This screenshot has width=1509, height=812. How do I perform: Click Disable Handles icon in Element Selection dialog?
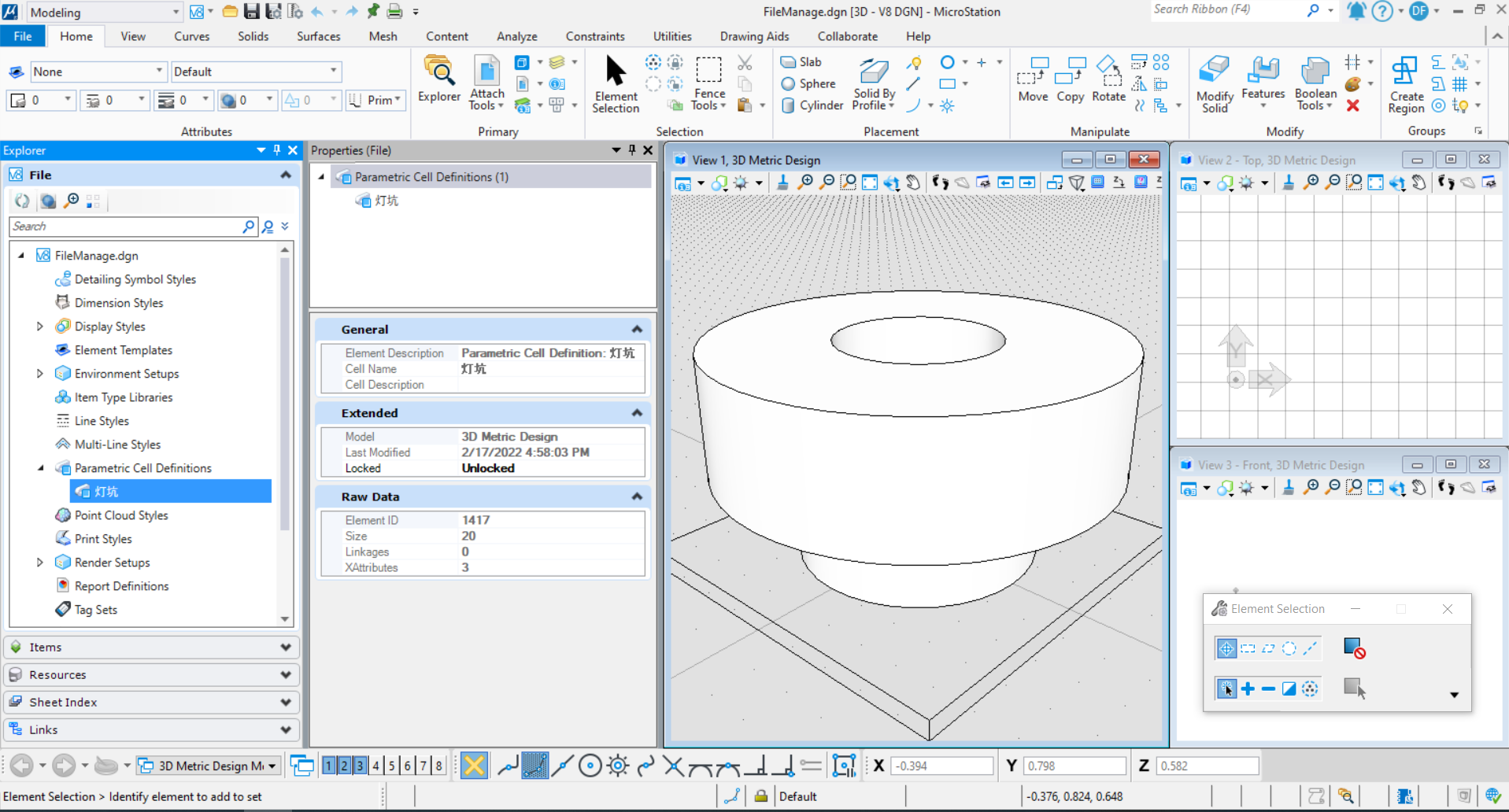tap(1353, 648)
